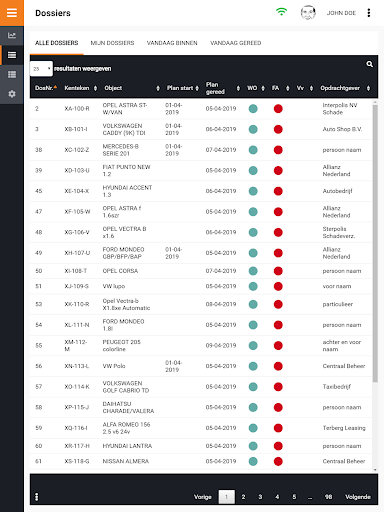Open the orange hamburger menu
This screenshot has width=384, height=512.
point(12,13)
